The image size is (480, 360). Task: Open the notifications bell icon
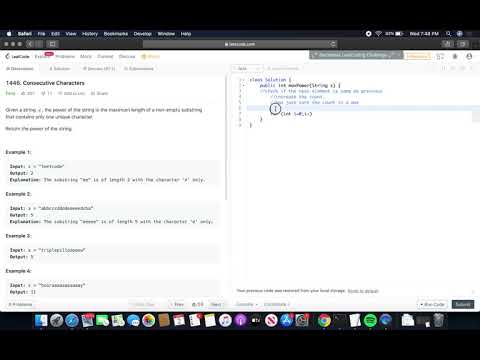(455, 56)
